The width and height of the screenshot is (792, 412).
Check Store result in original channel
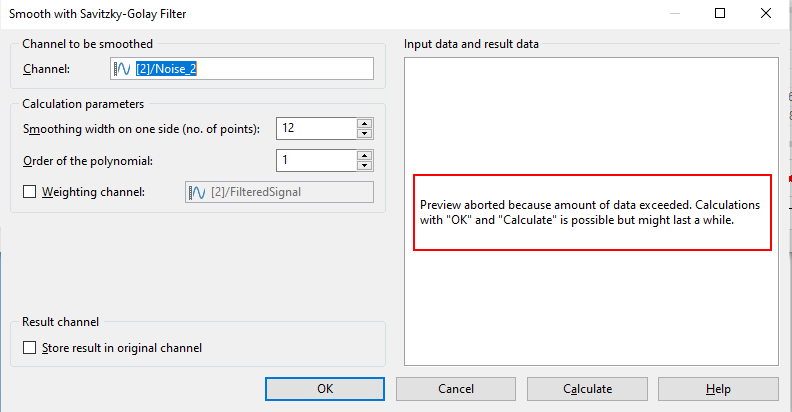[x=29, y=349]
